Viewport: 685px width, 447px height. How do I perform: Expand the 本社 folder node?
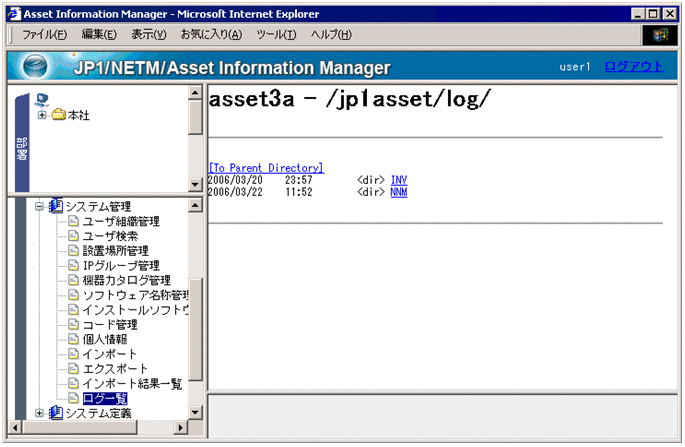(42, 115)
